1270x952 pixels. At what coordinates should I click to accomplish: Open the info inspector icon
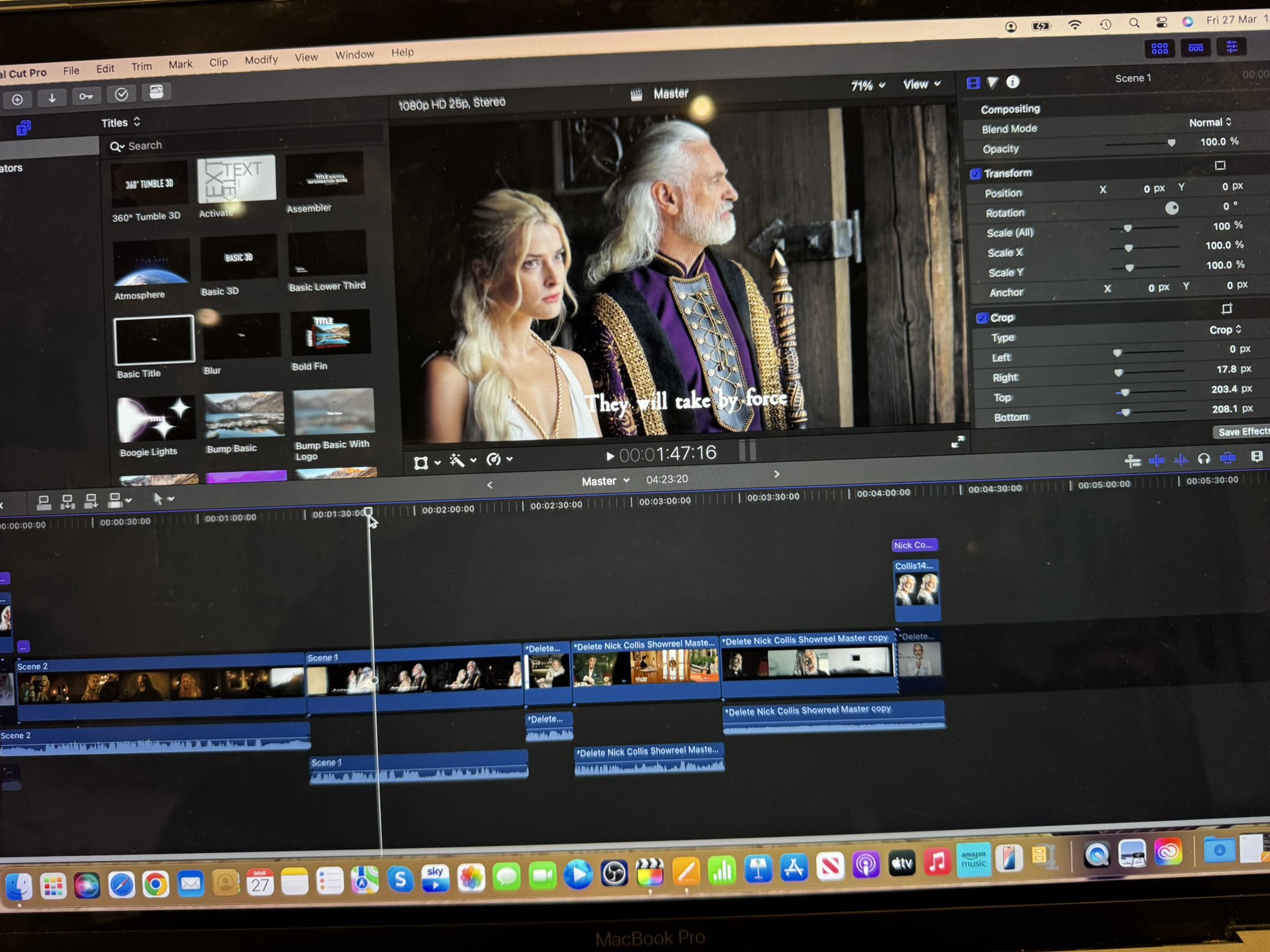coord(1013,81)
